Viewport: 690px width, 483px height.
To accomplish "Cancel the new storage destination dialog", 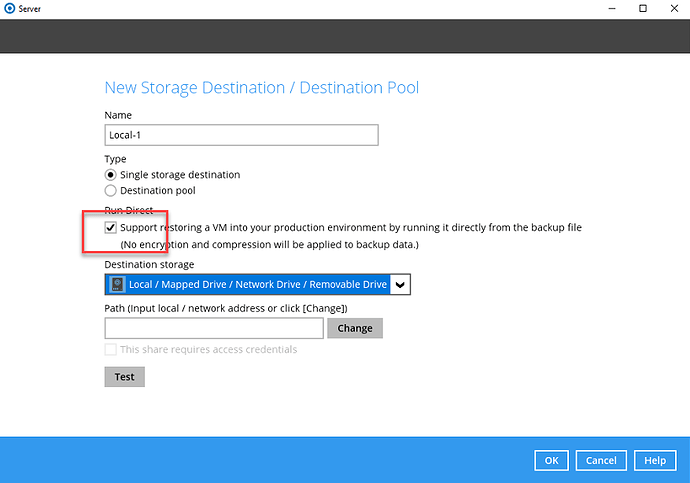I will tap(601, 460).
